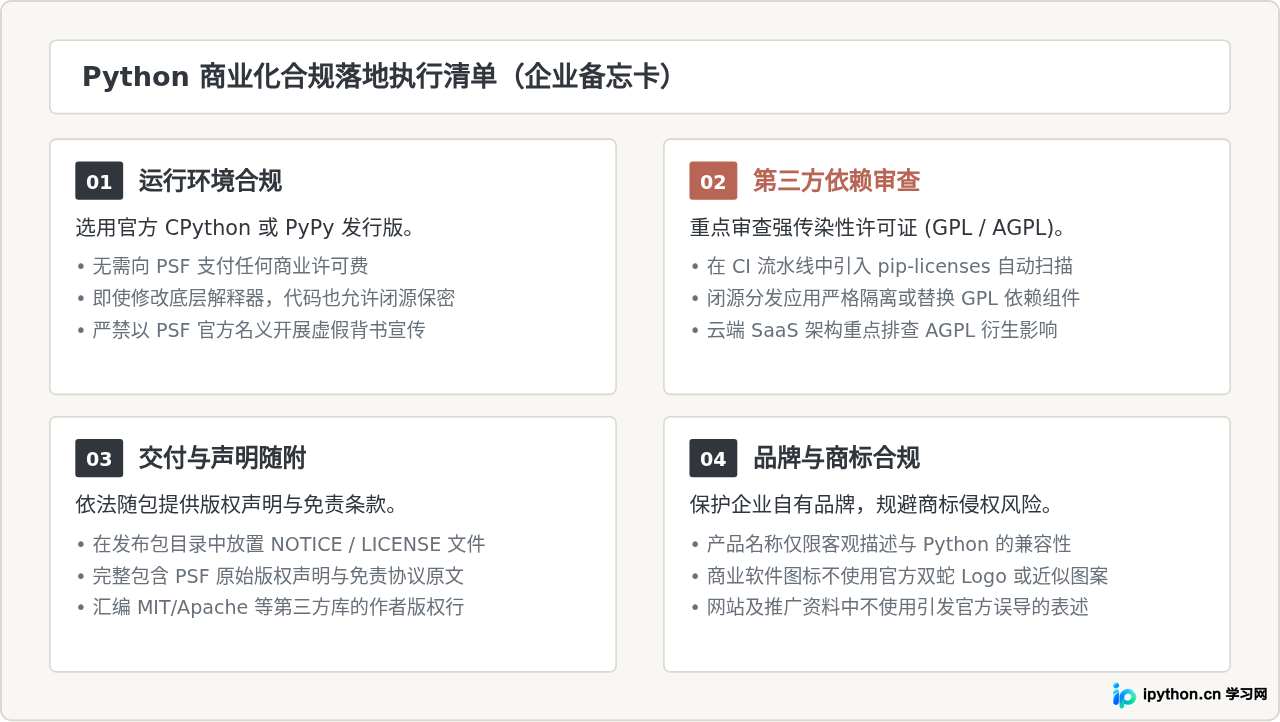Select bullet "完整包含 PSF 原始版权声明与免责协议原文"

coord(269,576)
